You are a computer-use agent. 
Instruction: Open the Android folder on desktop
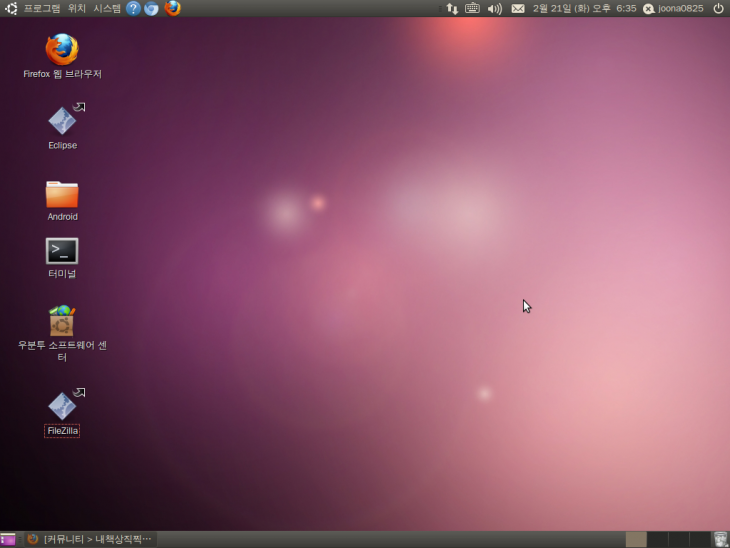click(62, 194)
